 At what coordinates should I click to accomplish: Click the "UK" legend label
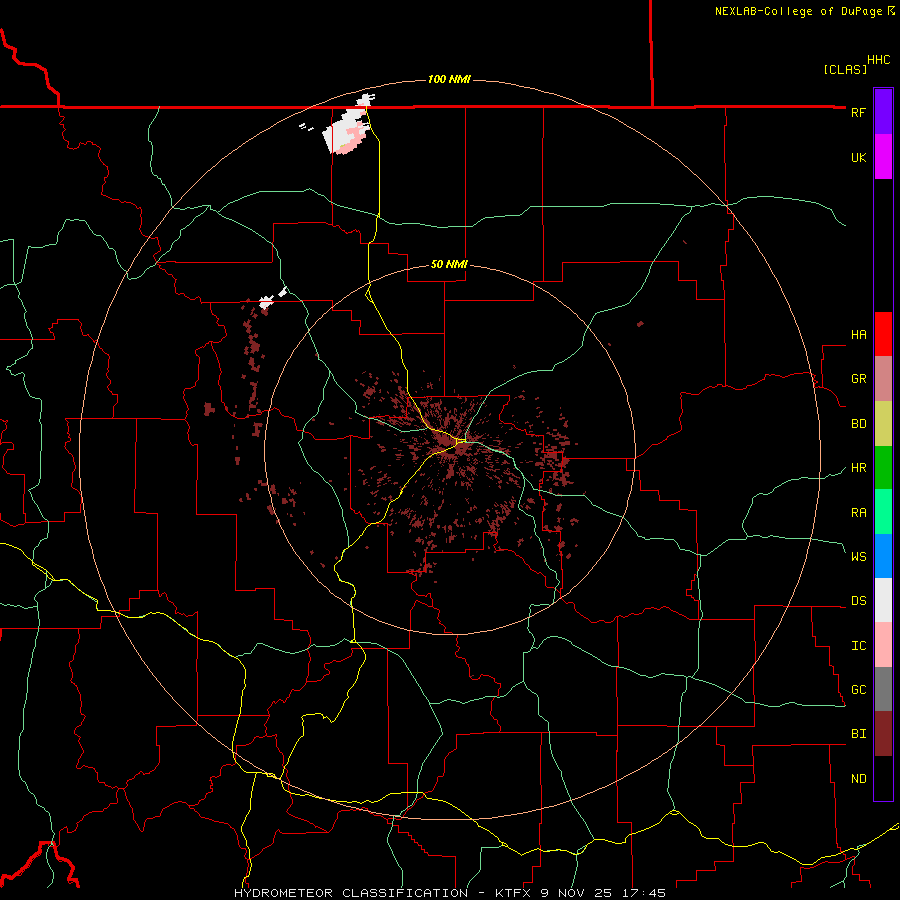[x=858, y=157]
